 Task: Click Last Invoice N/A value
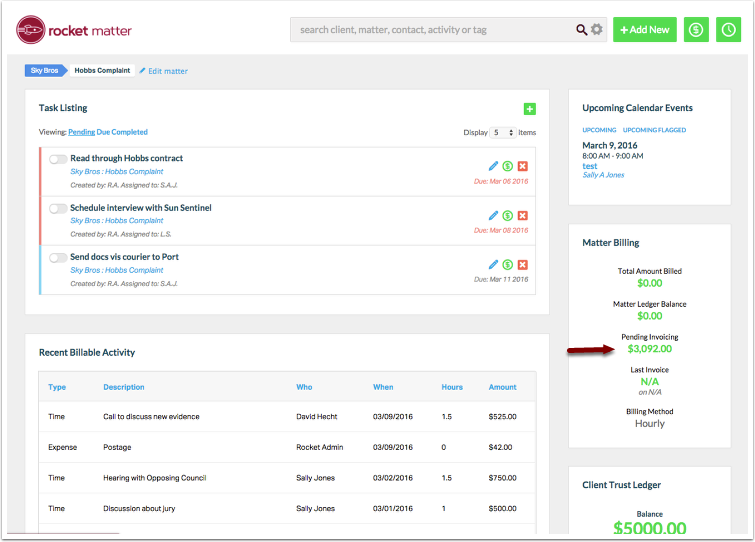click(x=650, y=382)
